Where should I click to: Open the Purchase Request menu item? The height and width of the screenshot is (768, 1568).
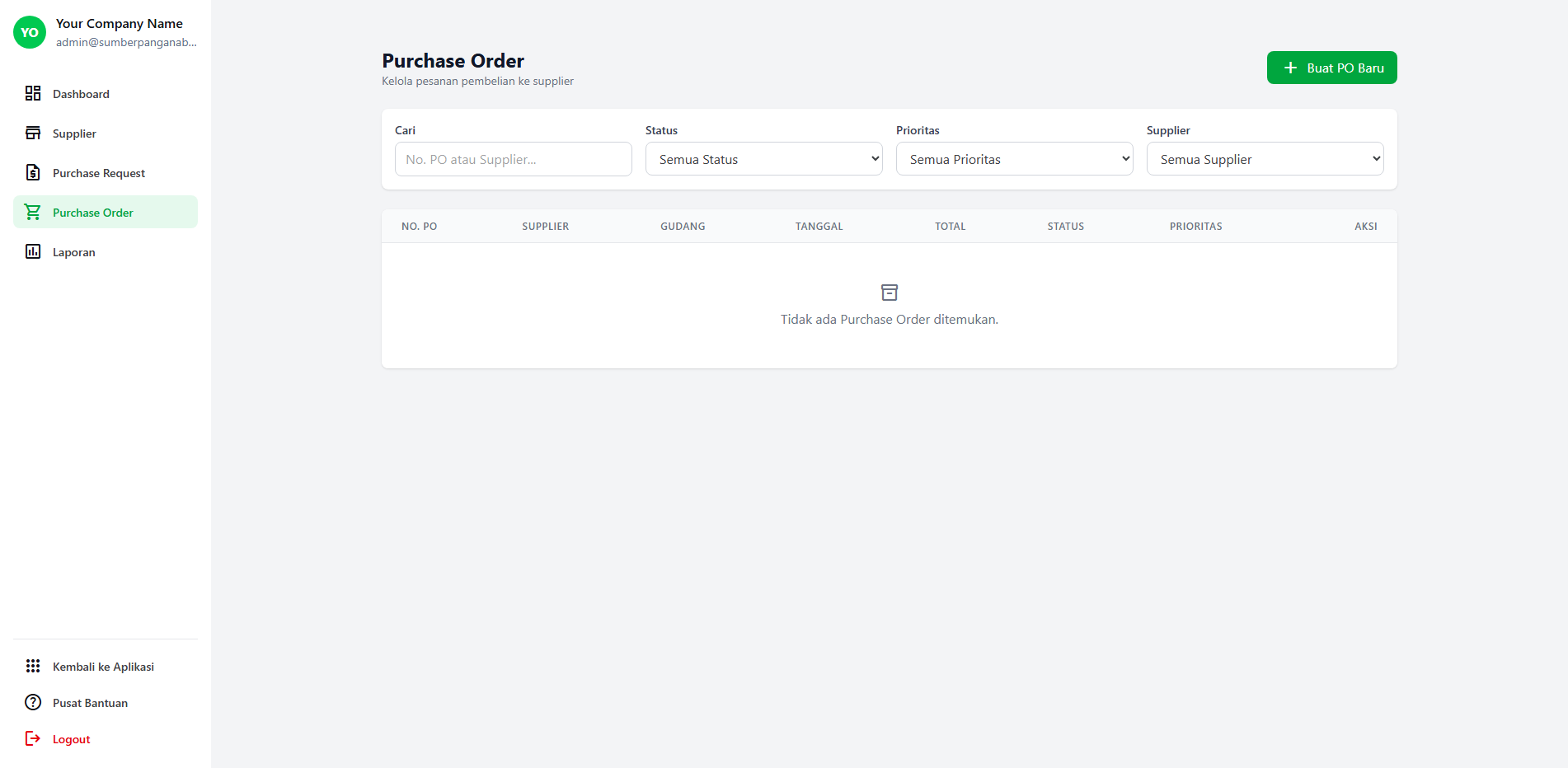(x=99, y=173)
